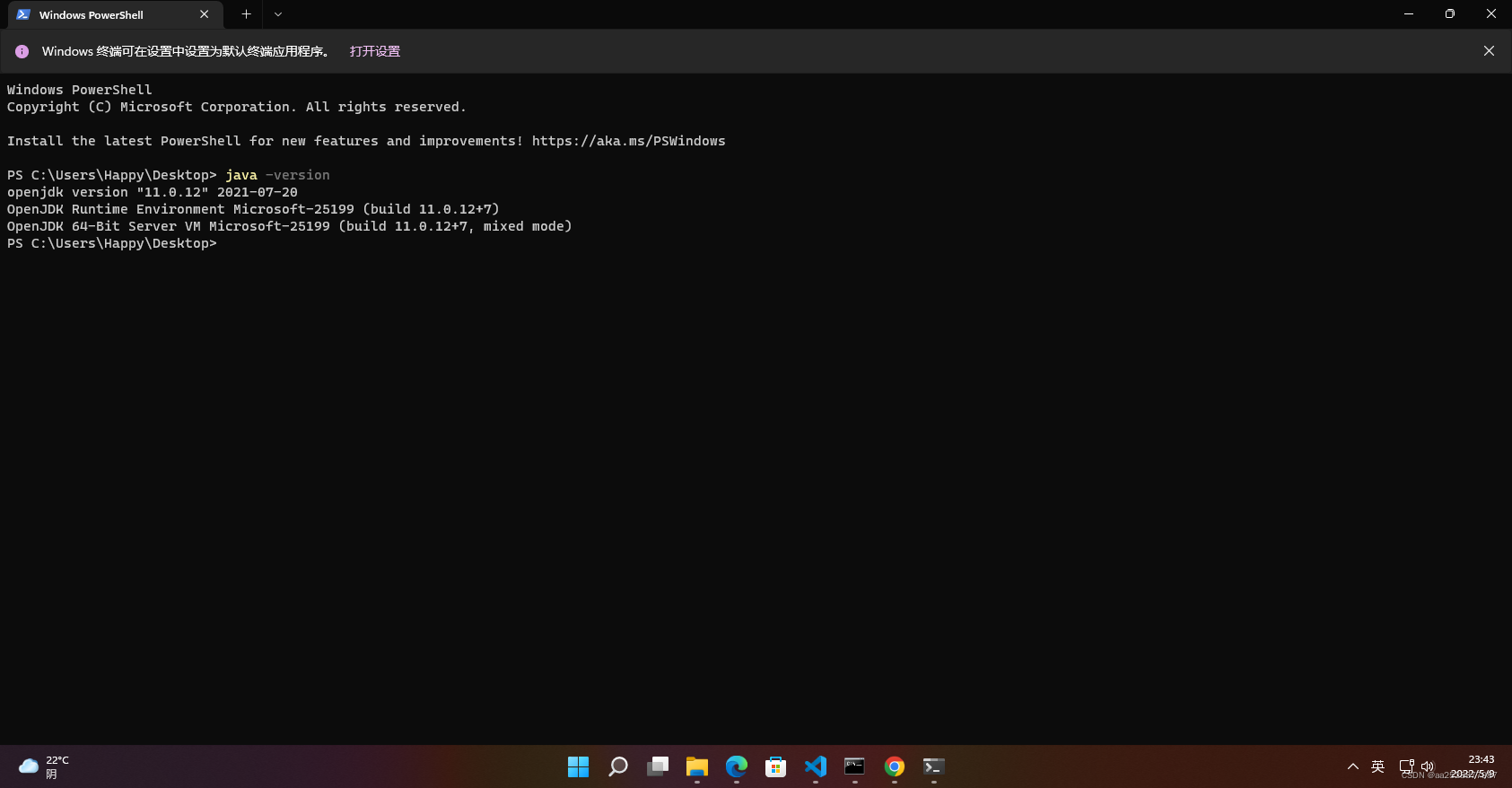Screen dimensions: 1512x788
Task: Switch to Visual Studio Code in taskbar
Action: pos(816,766)
